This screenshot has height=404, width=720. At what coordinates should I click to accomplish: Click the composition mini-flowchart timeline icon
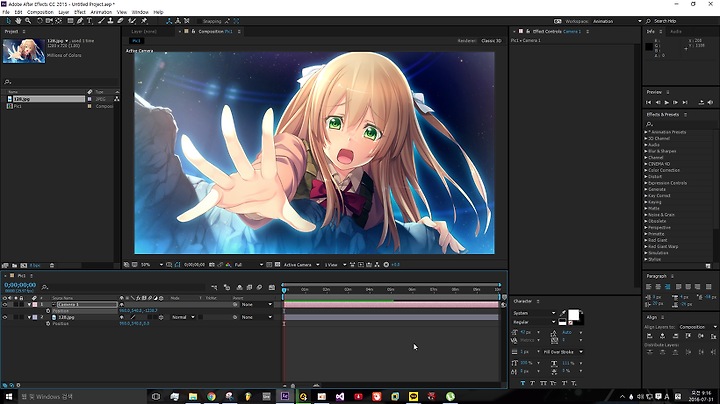point(214,287)
